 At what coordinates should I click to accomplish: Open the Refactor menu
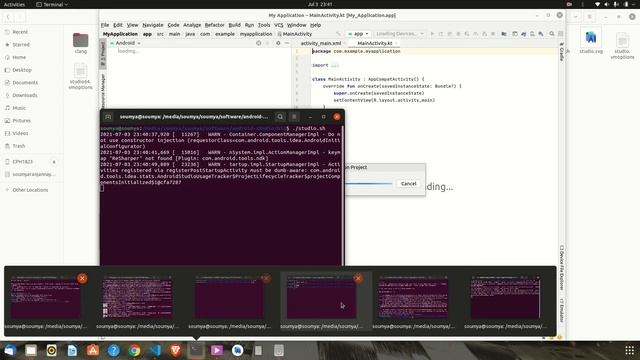[214, 25]
